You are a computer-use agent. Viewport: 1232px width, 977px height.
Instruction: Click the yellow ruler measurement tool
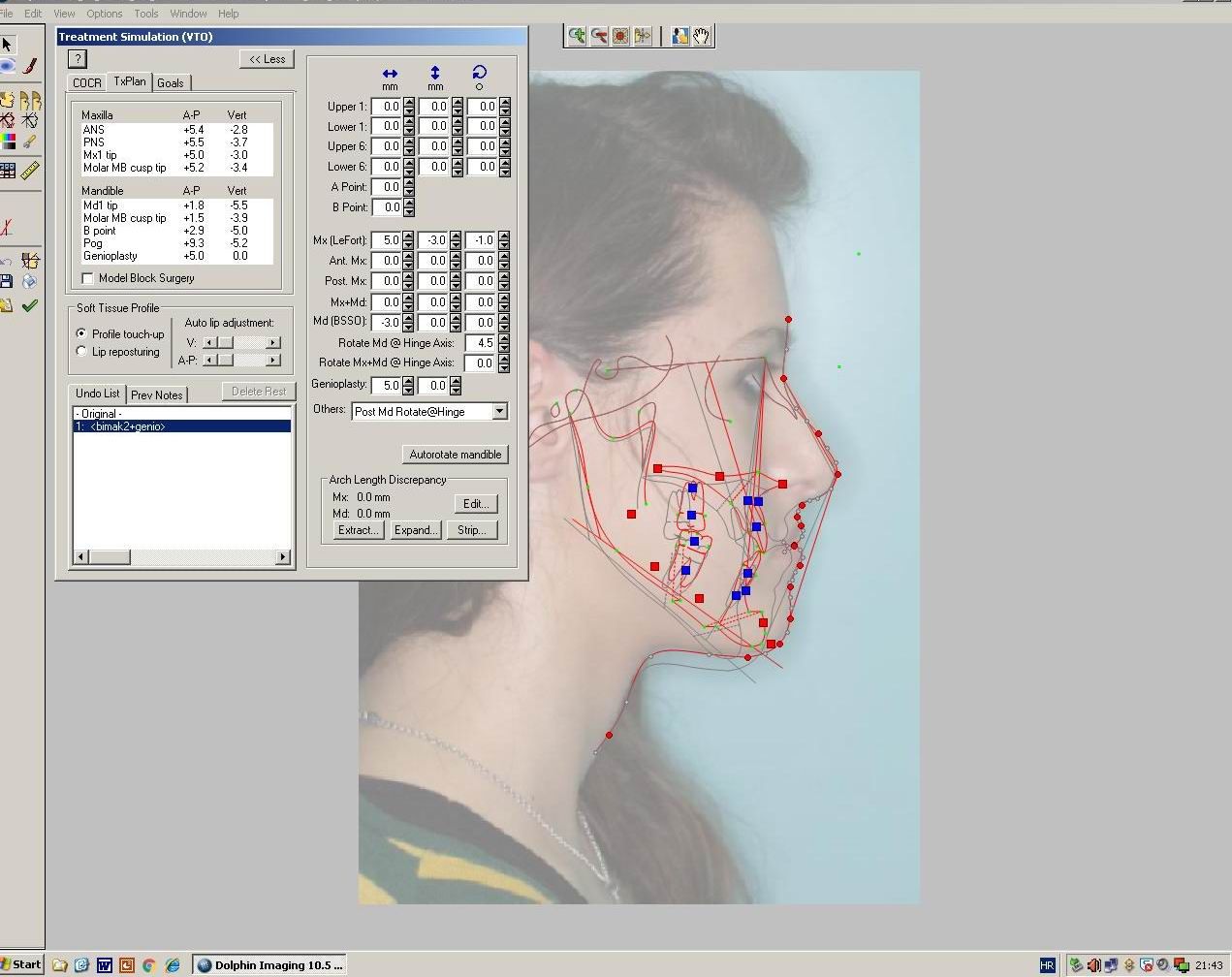click(30, 171)
